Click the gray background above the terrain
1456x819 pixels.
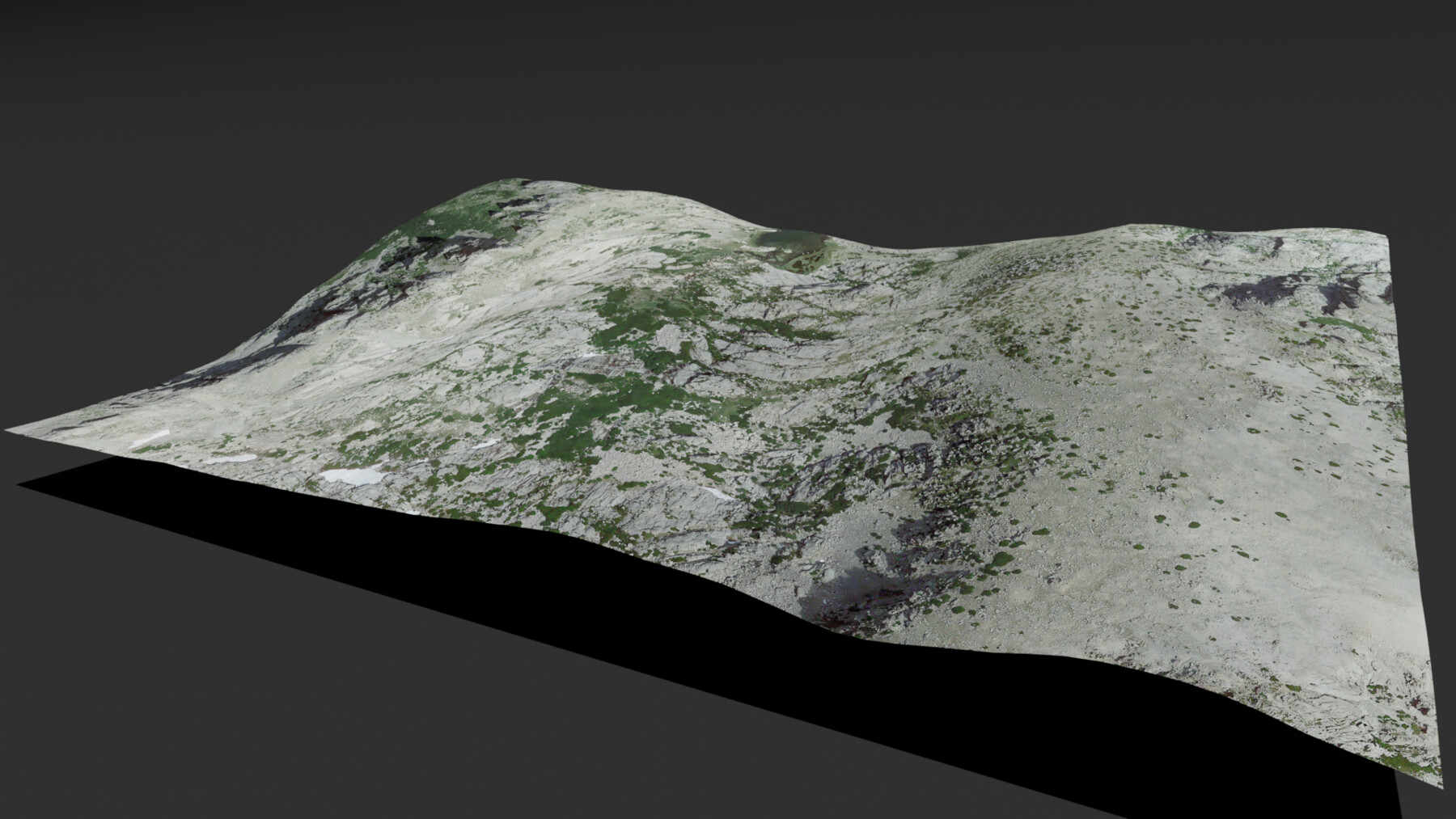coord(728,81)
